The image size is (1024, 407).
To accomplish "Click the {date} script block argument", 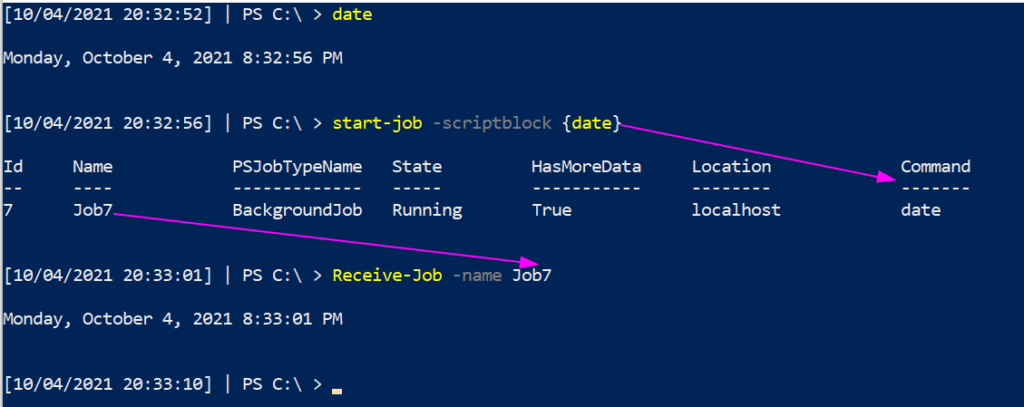I will tap(591, 123).
